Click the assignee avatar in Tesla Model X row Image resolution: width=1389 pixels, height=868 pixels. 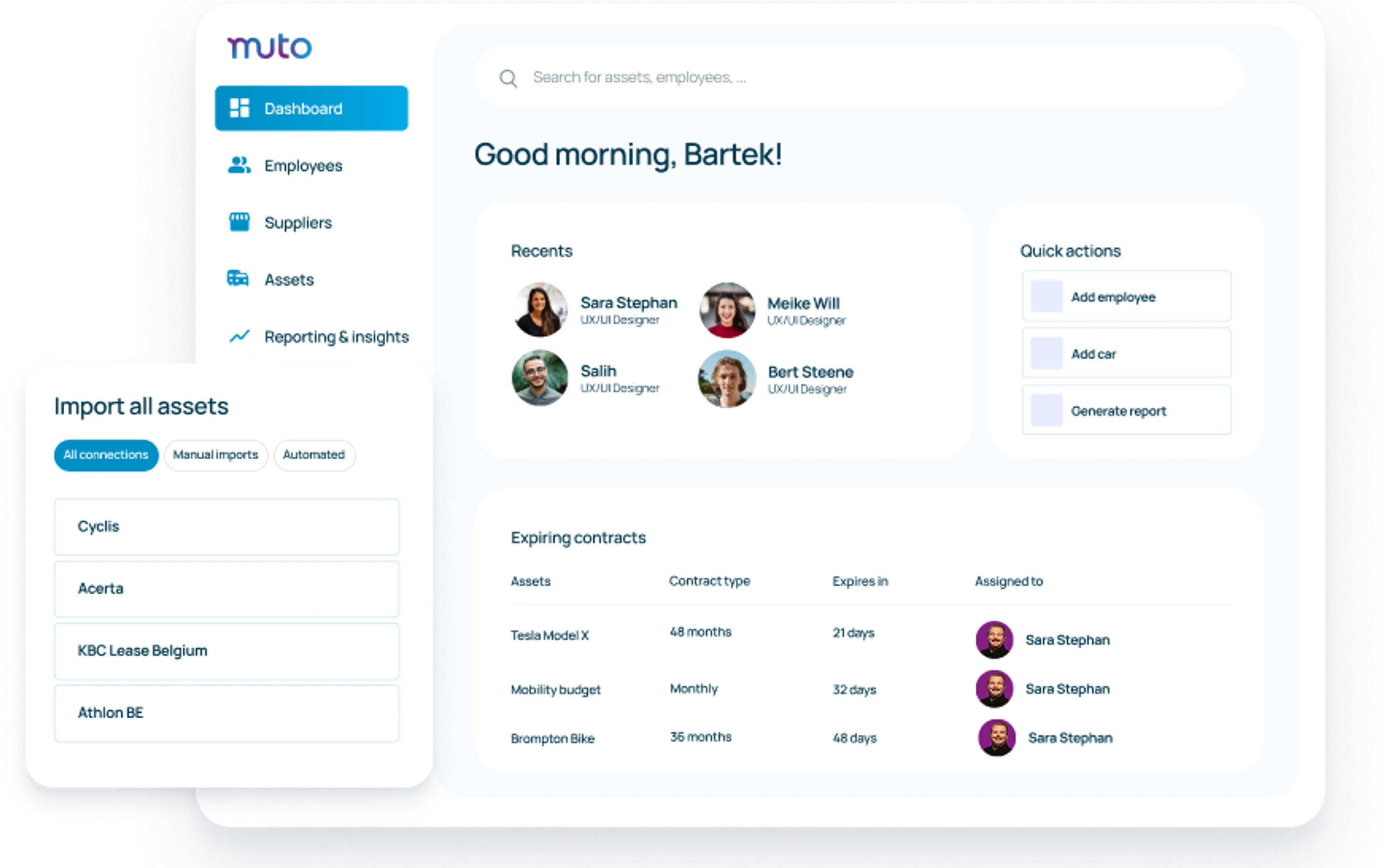[x=994, y=640]
